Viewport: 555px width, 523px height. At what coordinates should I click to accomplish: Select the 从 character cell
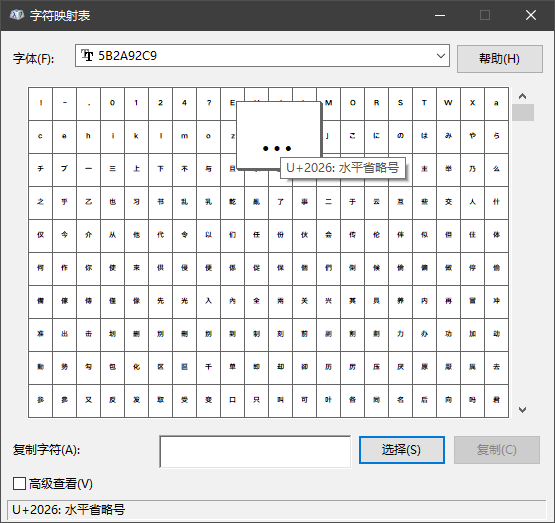113,236
